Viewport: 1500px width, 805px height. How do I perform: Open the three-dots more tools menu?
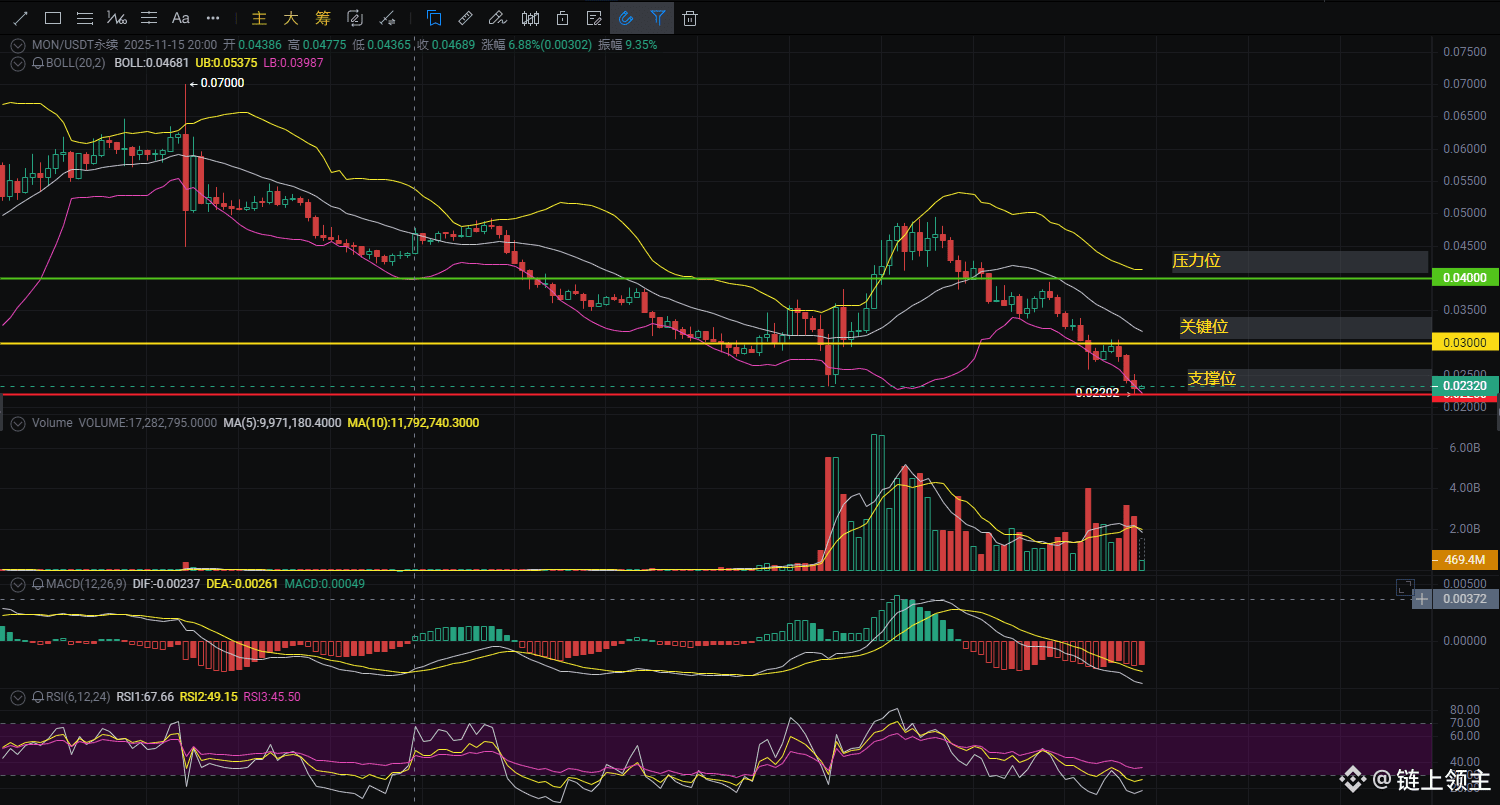[x=213, y=18]
